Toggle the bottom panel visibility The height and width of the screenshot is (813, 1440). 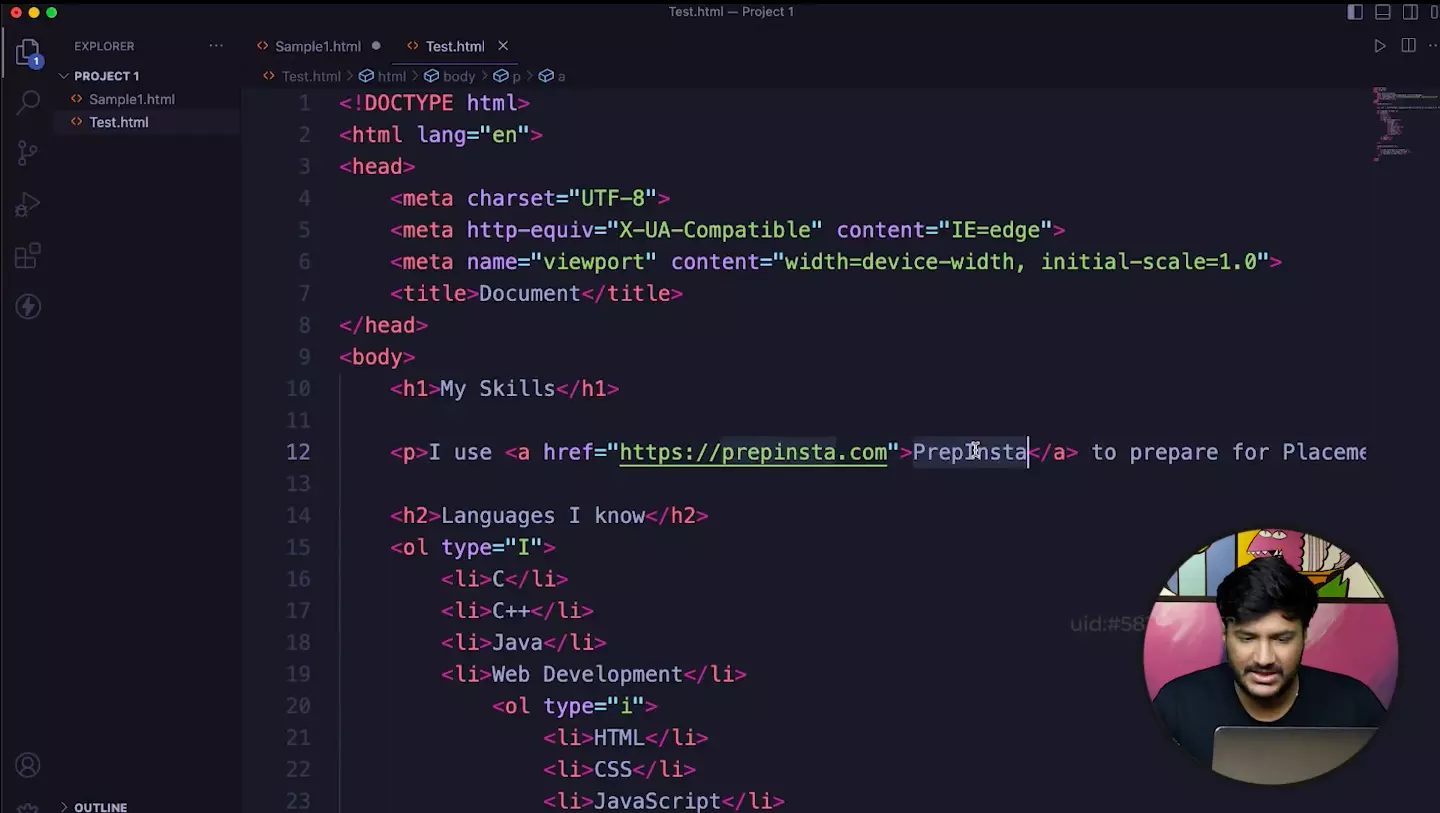1383,12
